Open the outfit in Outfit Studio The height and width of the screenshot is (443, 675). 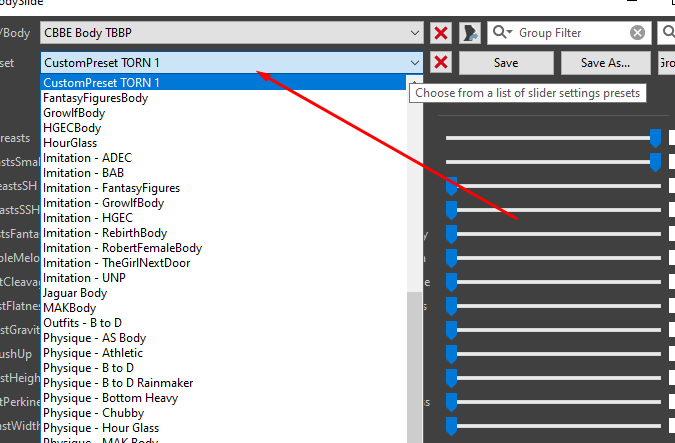470,33
